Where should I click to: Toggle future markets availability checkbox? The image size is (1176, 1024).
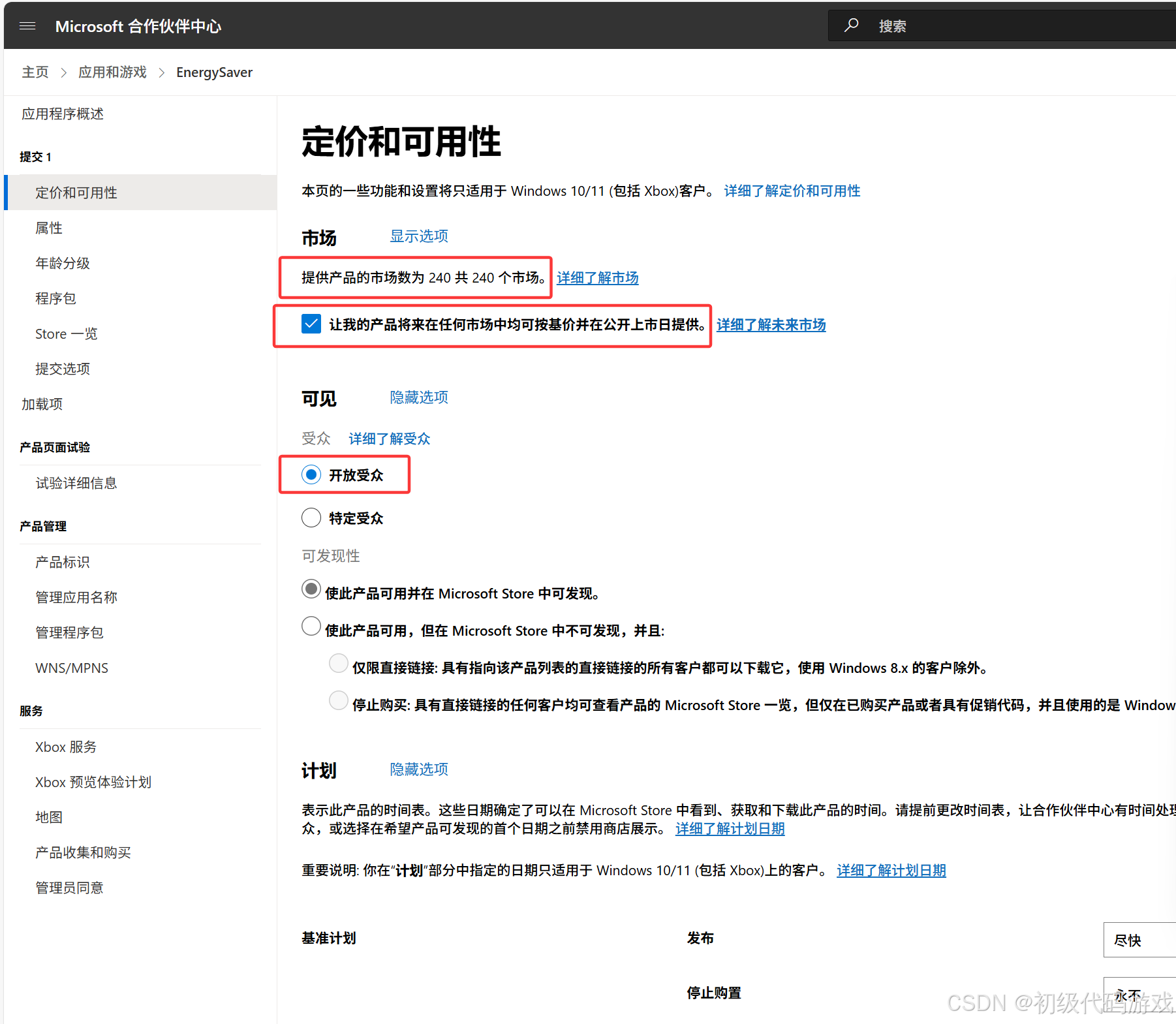coord(311,324)
